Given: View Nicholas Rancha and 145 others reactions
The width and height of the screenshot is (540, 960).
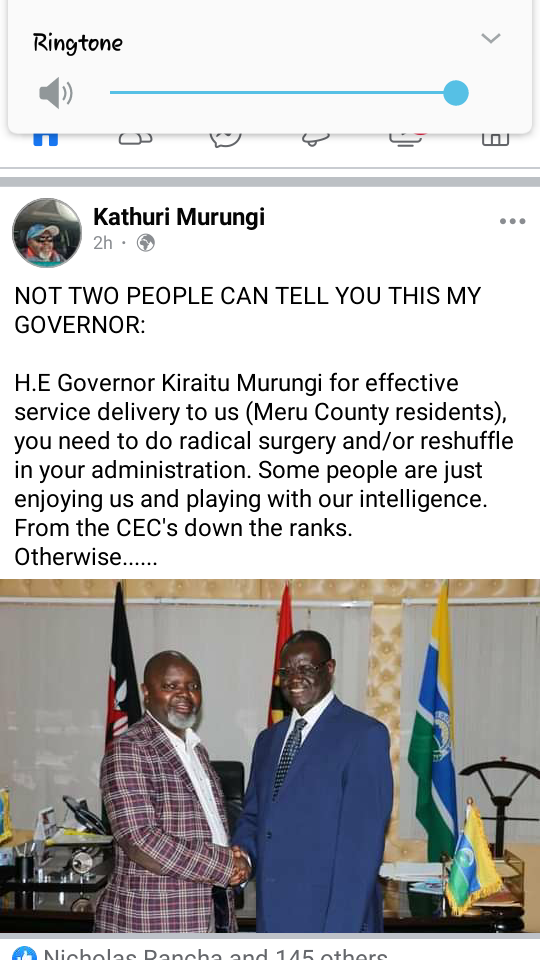Looking at the screenshot, I should [215, 954].
